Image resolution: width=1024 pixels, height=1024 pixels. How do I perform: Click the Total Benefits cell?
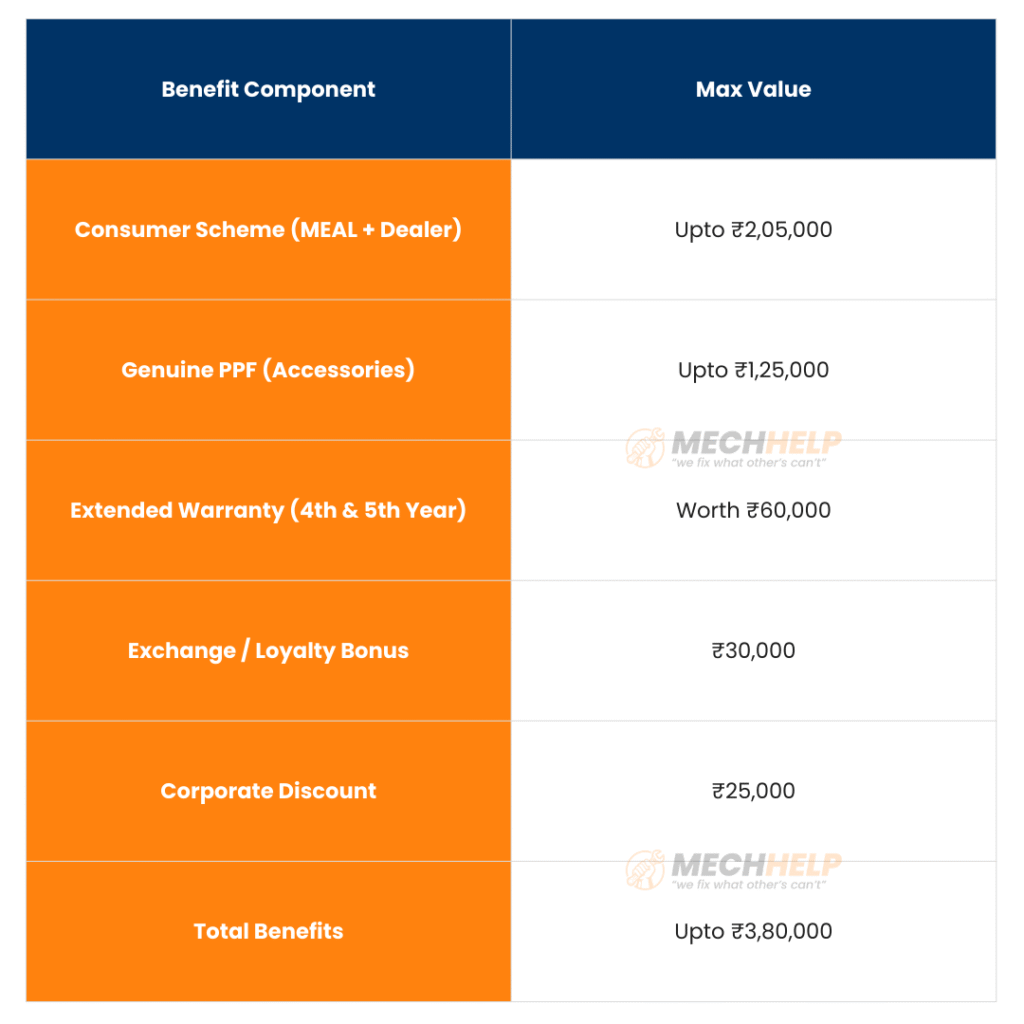coord(268,931)
